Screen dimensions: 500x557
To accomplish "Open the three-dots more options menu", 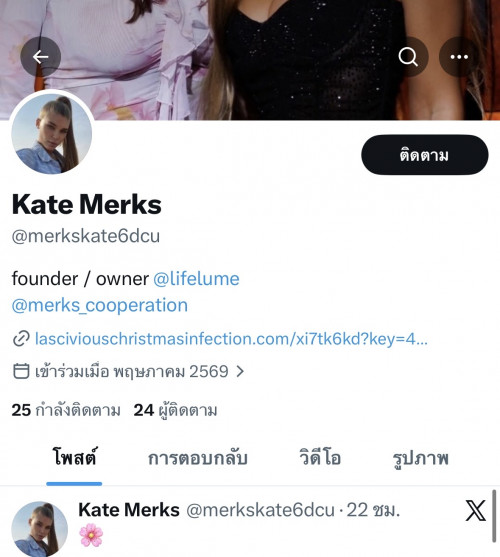I will pyautogui.click(x=459, y=56).
